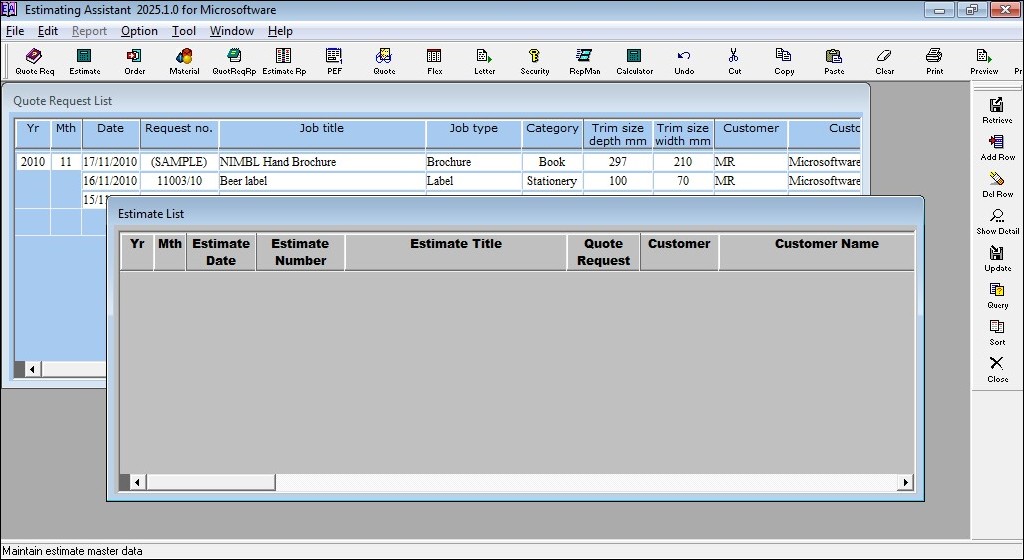
Task: Click the Sort icon in sidebar
Action: tap(997, 332)
